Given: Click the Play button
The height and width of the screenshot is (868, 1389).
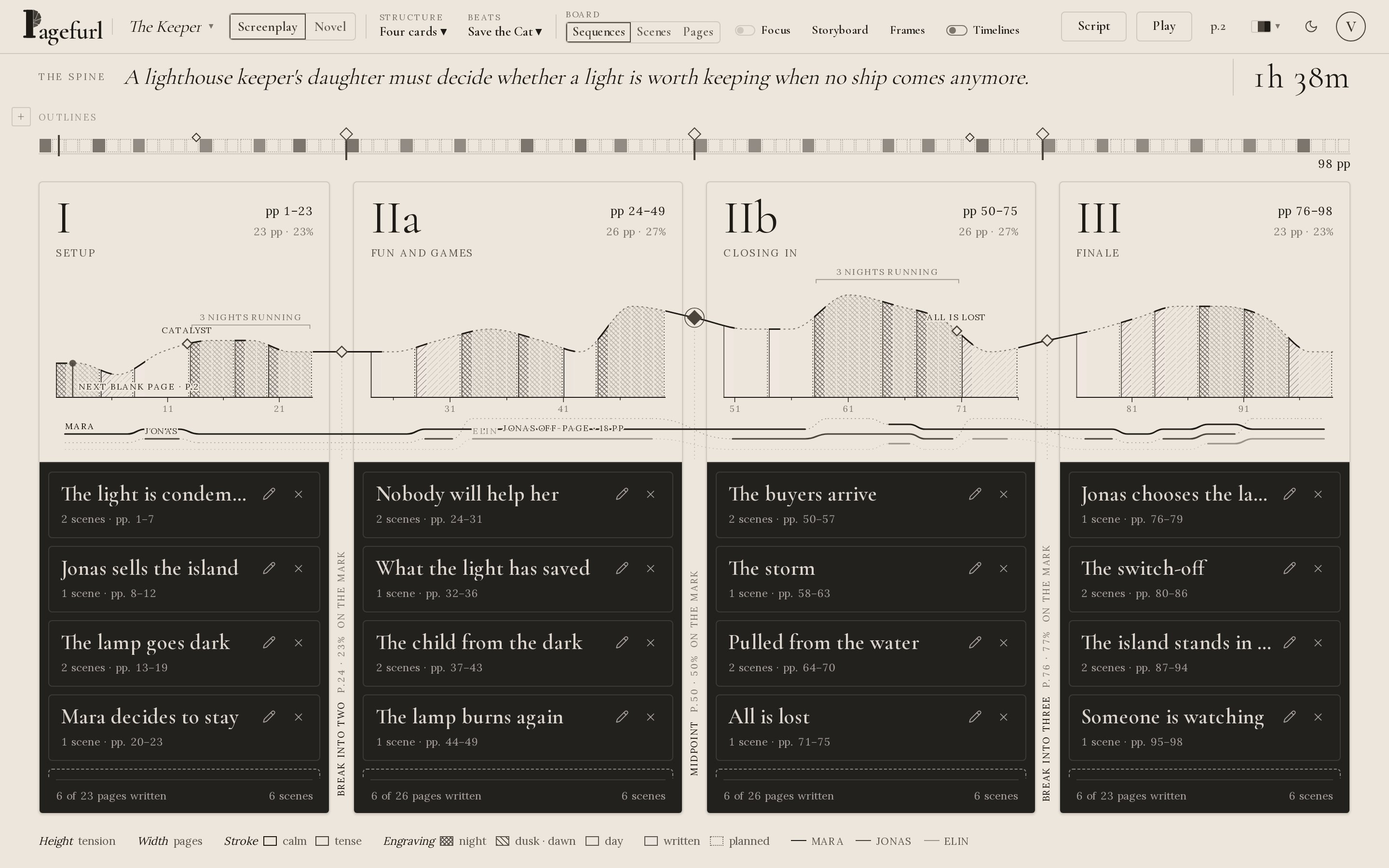Looking at the screenshot, I should point(1164,27).
